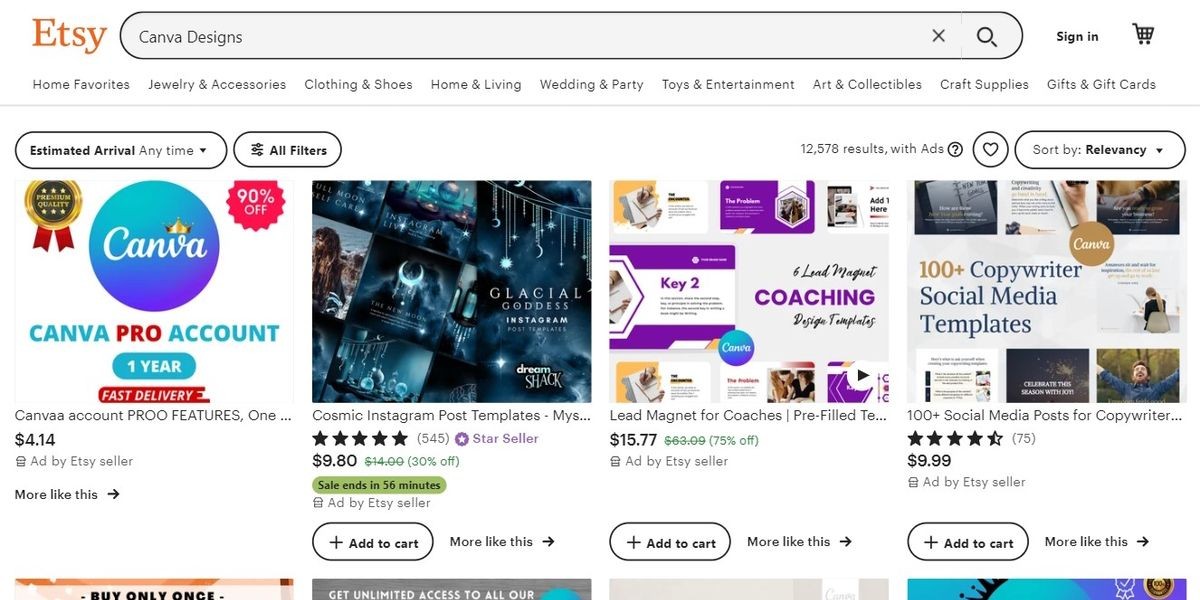Click the (75% off) discount label
Image resolution: width=1200 pixels, height=600 pixels.
(x=734, y=440)
